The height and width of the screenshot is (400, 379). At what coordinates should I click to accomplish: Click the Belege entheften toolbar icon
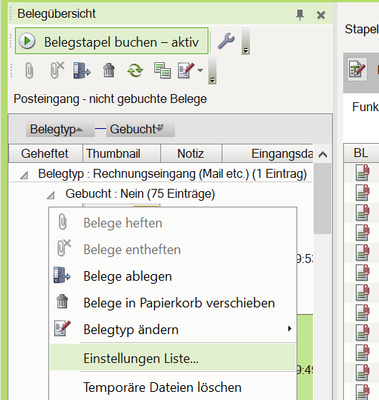(x=57, y=70)
